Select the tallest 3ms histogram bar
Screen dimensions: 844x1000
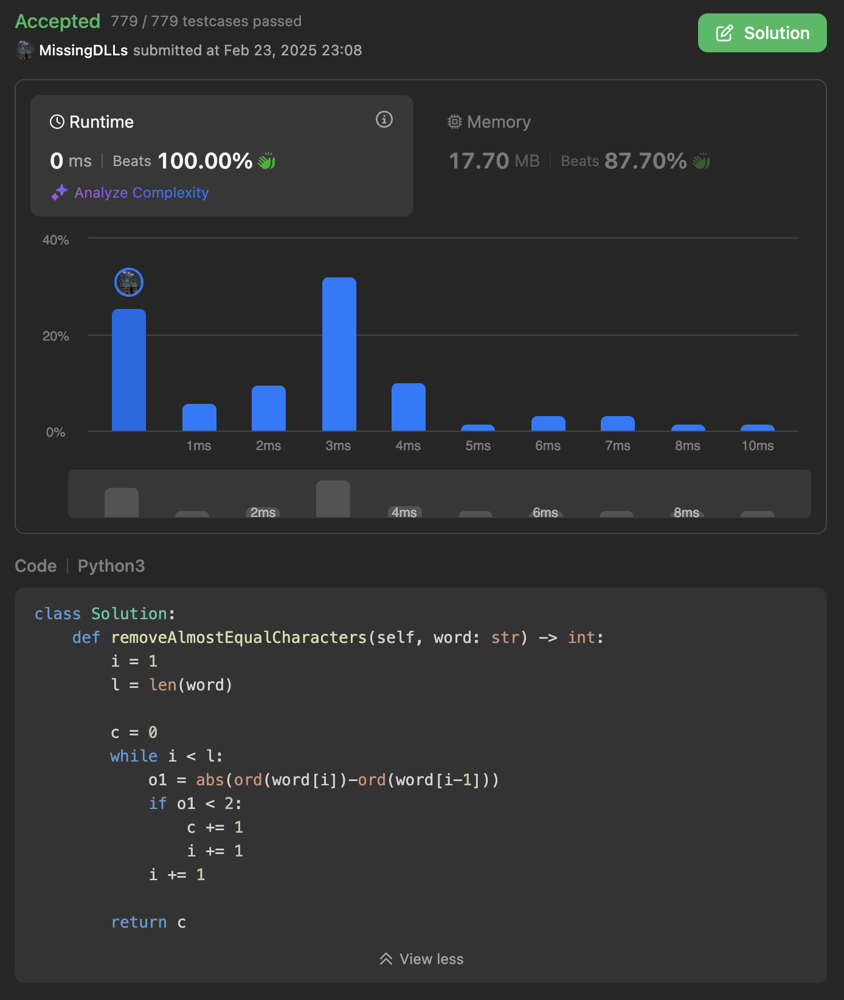click(339, 355)
